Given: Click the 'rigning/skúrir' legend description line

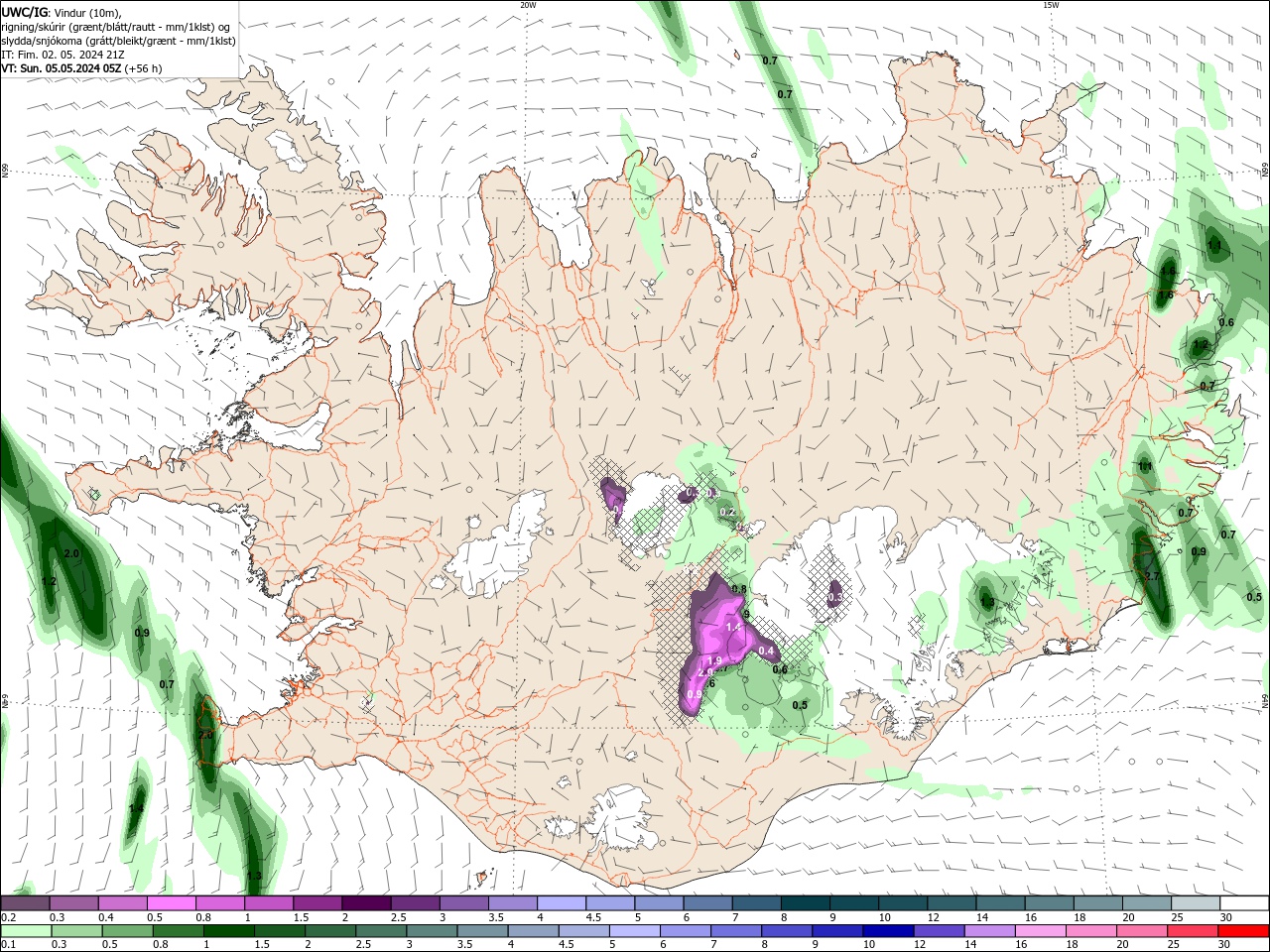Looking at the screenshot, I should coord(116,27).
